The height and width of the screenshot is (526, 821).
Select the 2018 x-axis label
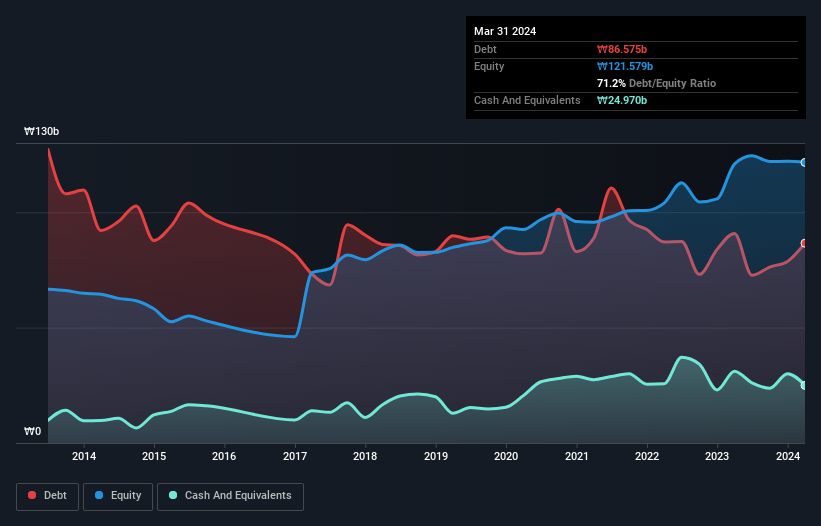(365, 456)
